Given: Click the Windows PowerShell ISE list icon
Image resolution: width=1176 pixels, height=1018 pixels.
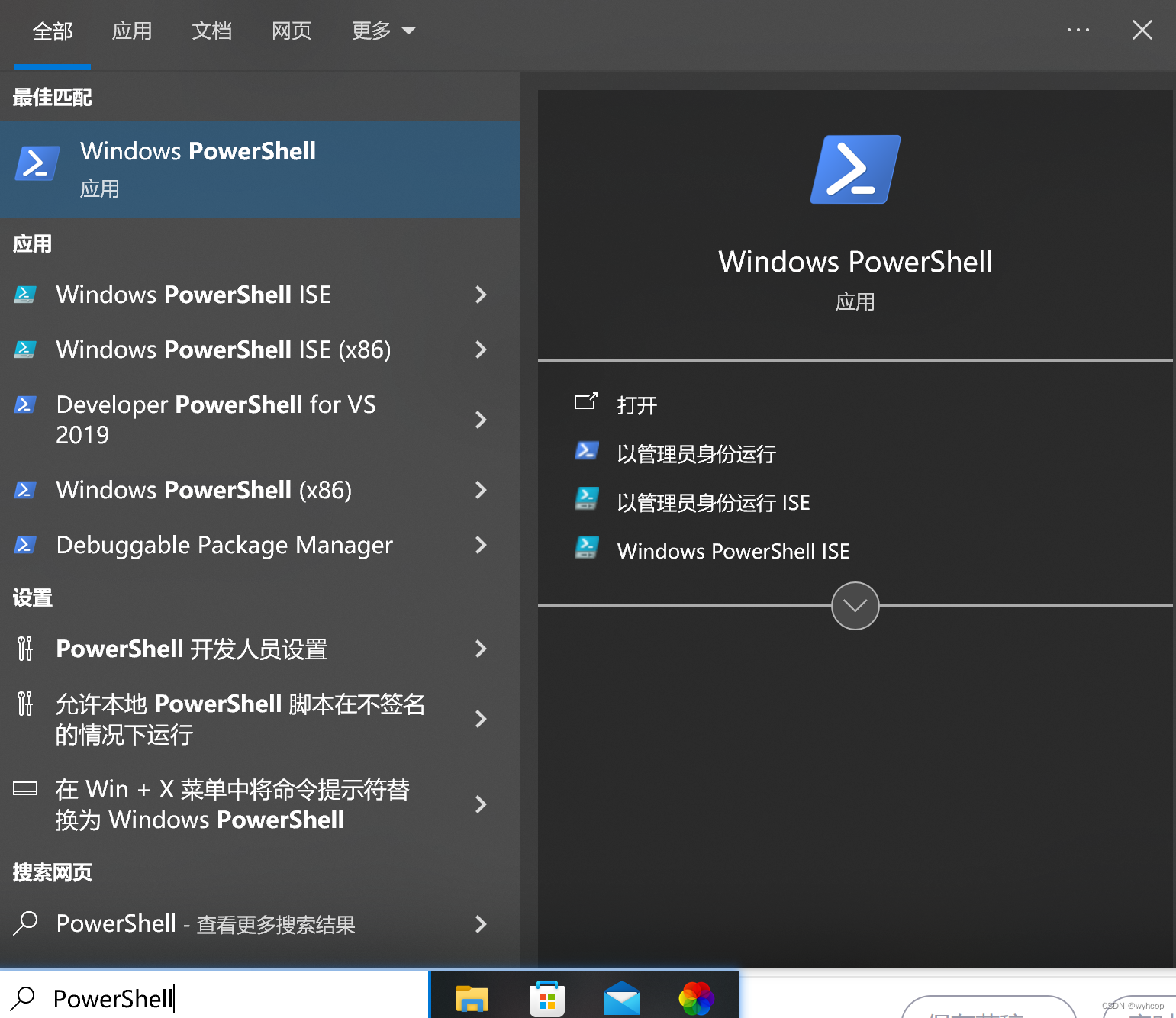Looking at the screenshot, I should pyautogui.click(x=25, y=295).
